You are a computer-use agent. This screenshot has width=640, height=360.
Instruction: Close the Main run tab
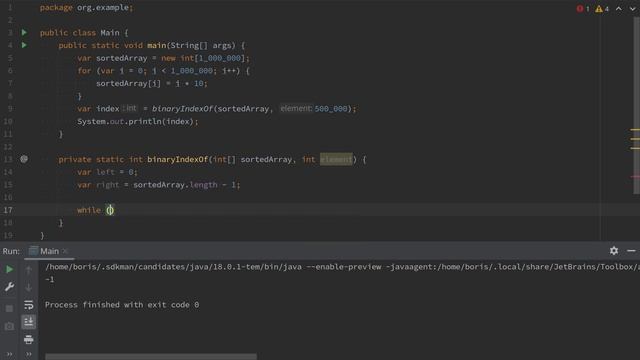[65, 251]
